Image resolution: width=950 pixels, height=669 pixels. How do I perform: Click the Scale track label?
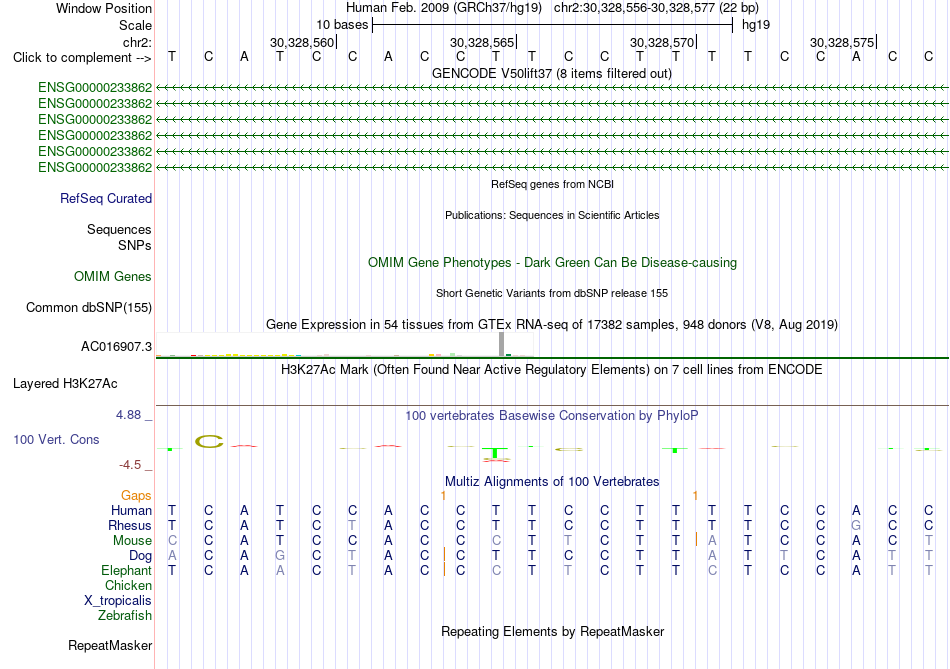tap(135, 25)
